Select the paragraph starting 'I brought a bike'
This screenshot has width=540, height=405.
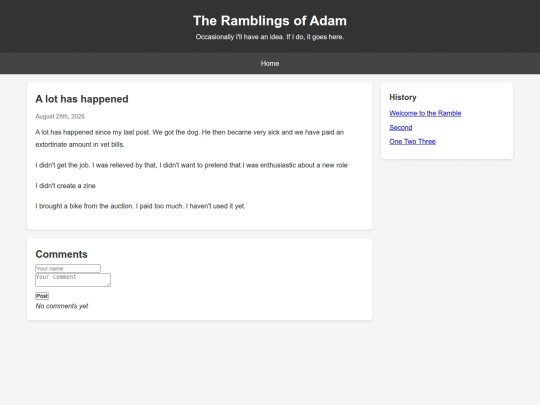[140, 206]
